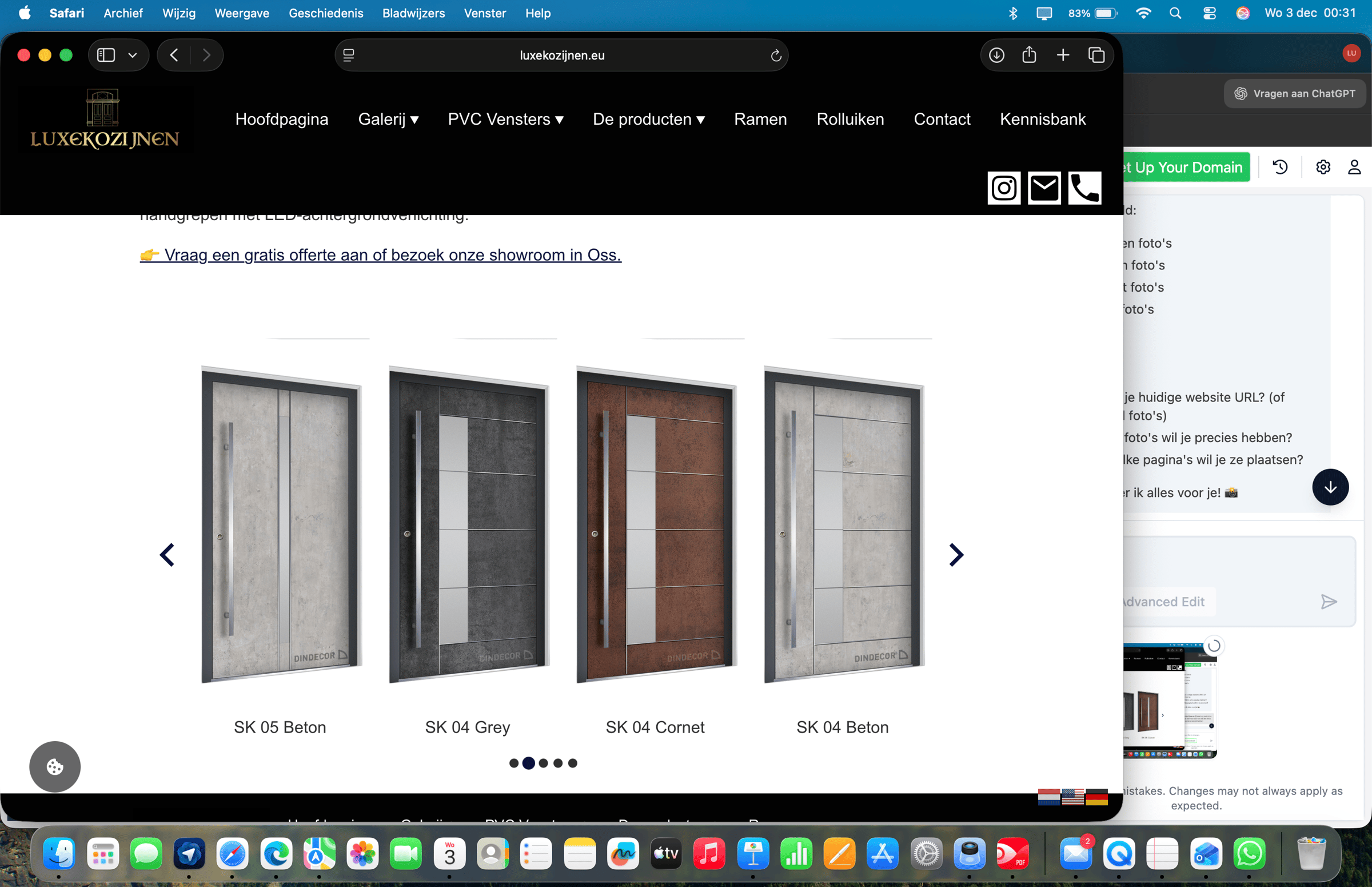This screenshot has height=887, width=1372.
Task: Open the settings gear in the right sidebar
Action: tap(1322, 167)
